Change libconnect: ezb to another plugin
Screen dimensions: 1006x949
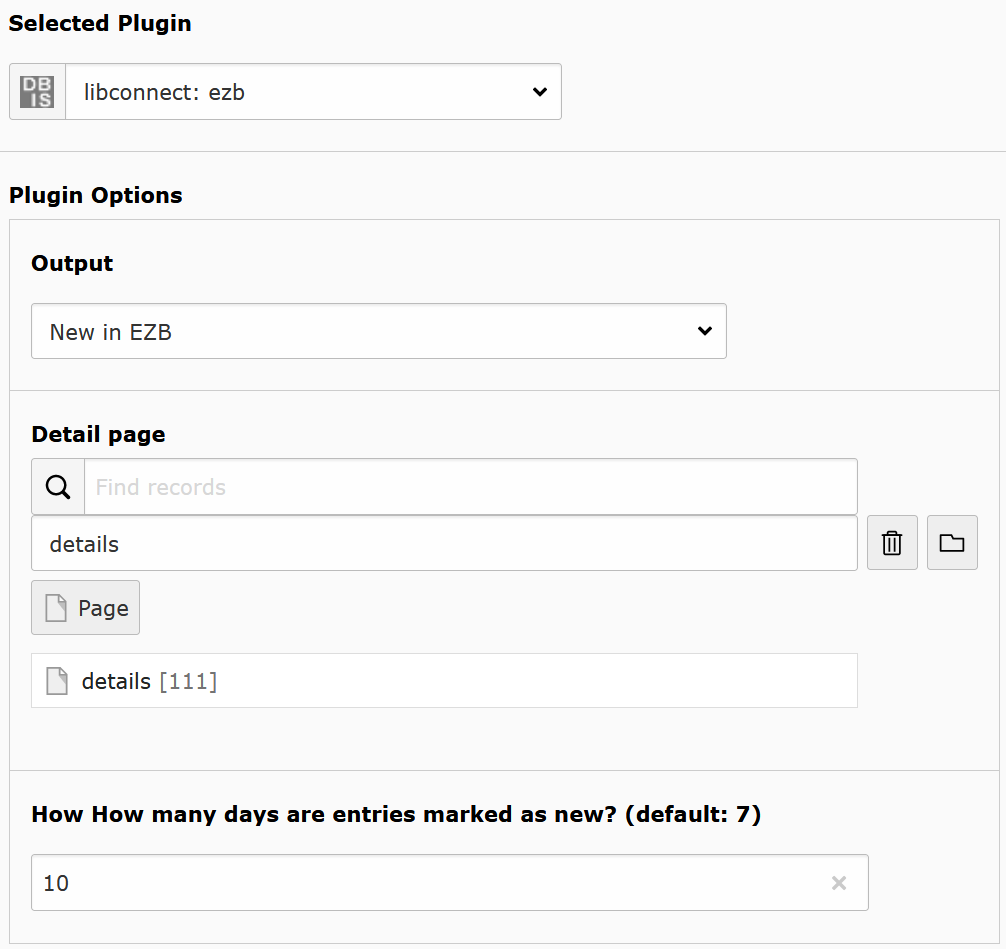(x=313, y=91)
